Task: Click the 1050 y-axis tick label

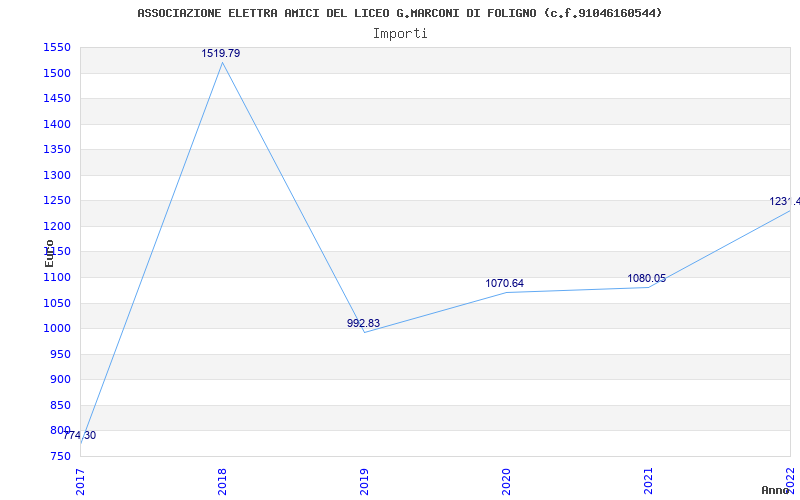Action: pyautogui.click(x=57, y=303)
